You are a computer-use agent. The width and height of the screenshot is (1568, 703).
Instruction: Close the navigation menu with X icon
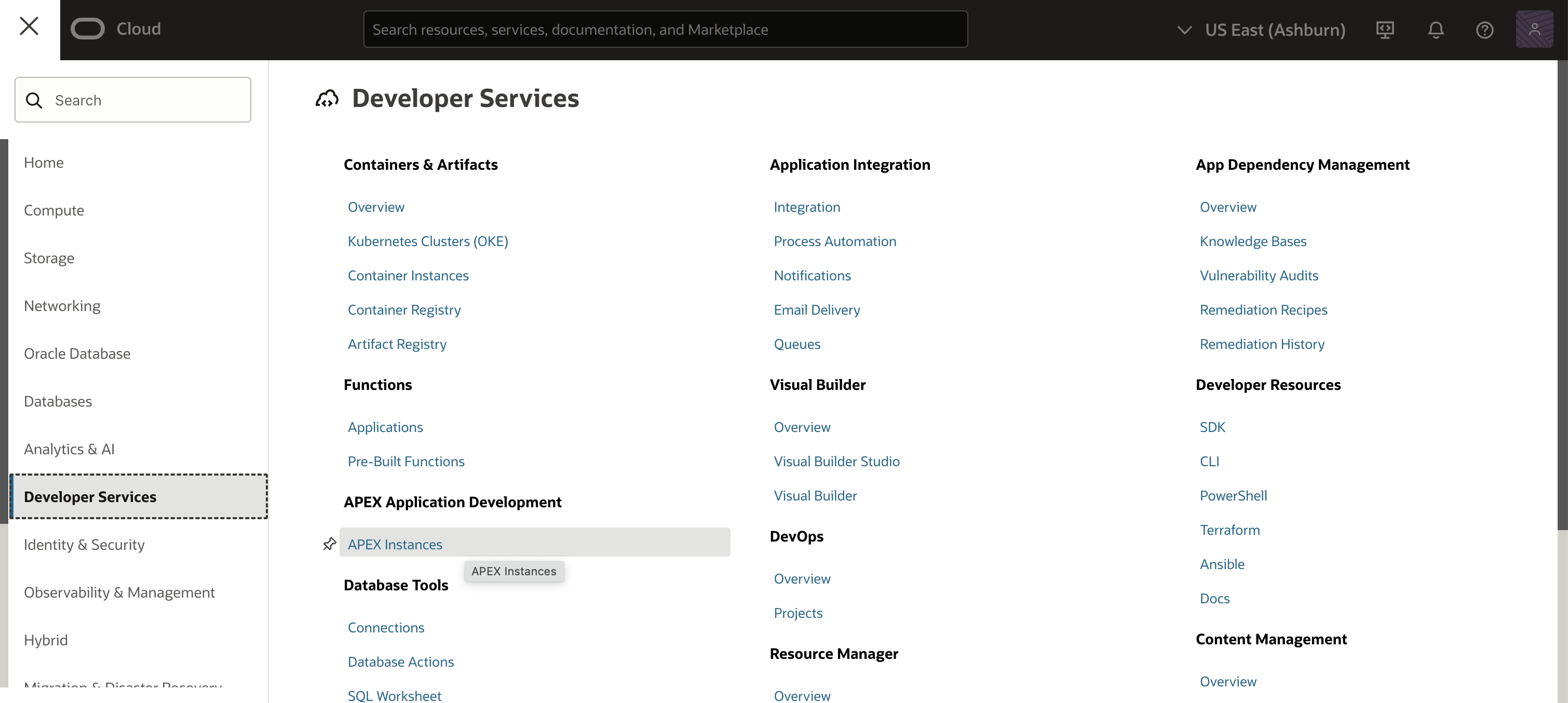click(29, 27)
